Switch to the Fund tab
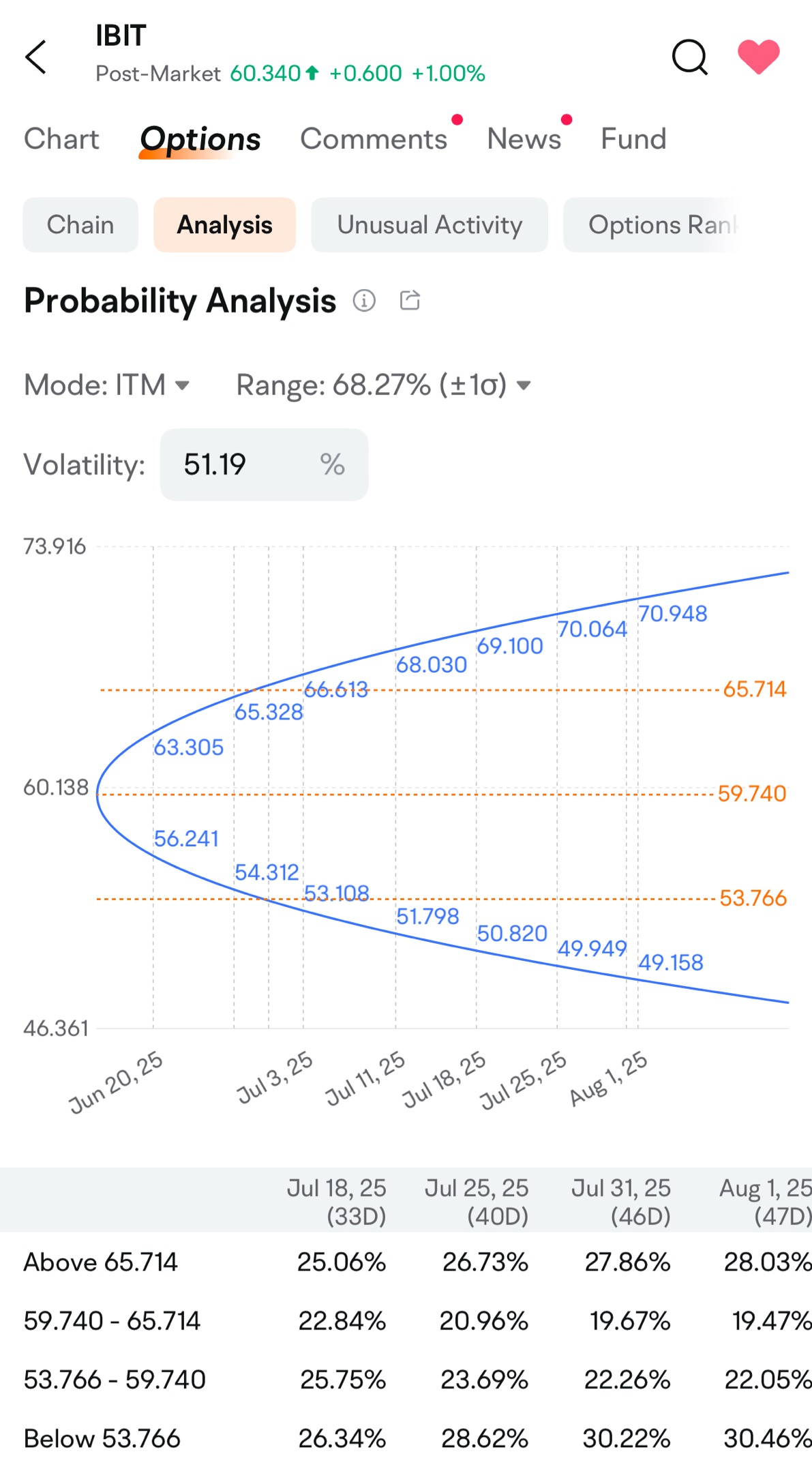The height and width of the screenshot is (1484, 812). 631,138
